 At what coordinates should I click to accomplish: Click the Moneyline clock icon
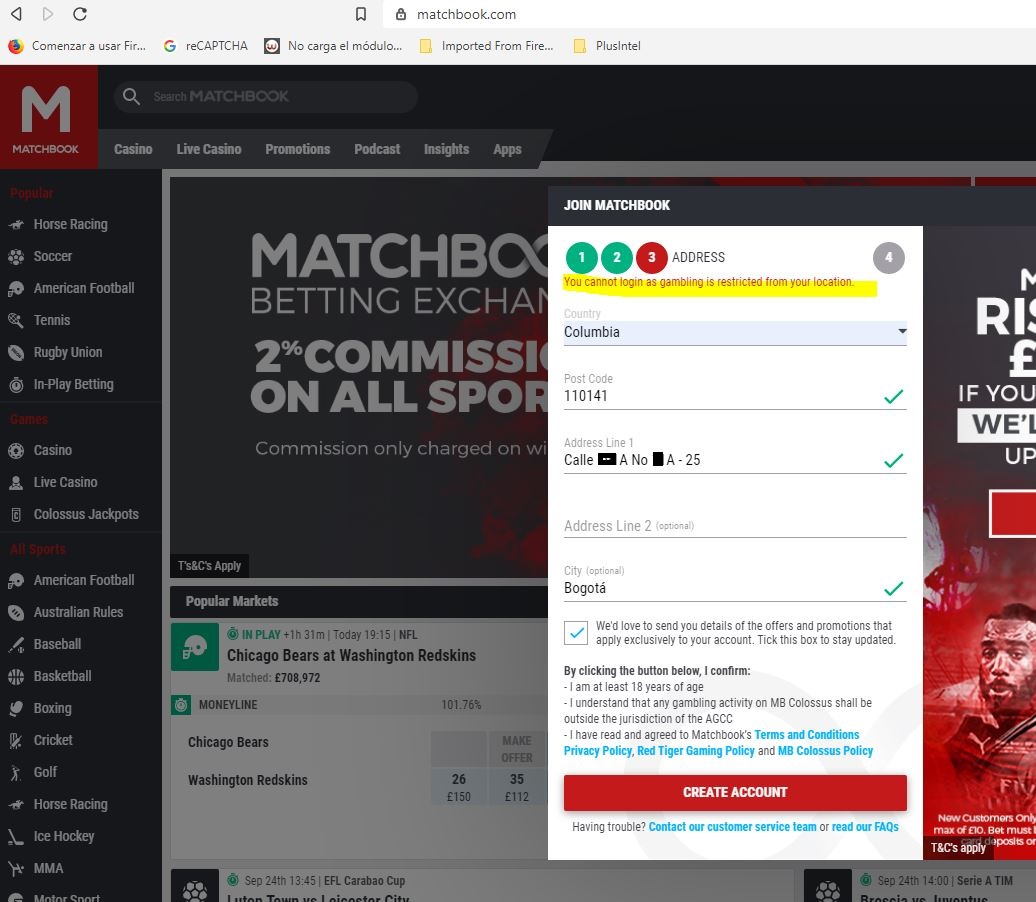[x=181, y=704]
